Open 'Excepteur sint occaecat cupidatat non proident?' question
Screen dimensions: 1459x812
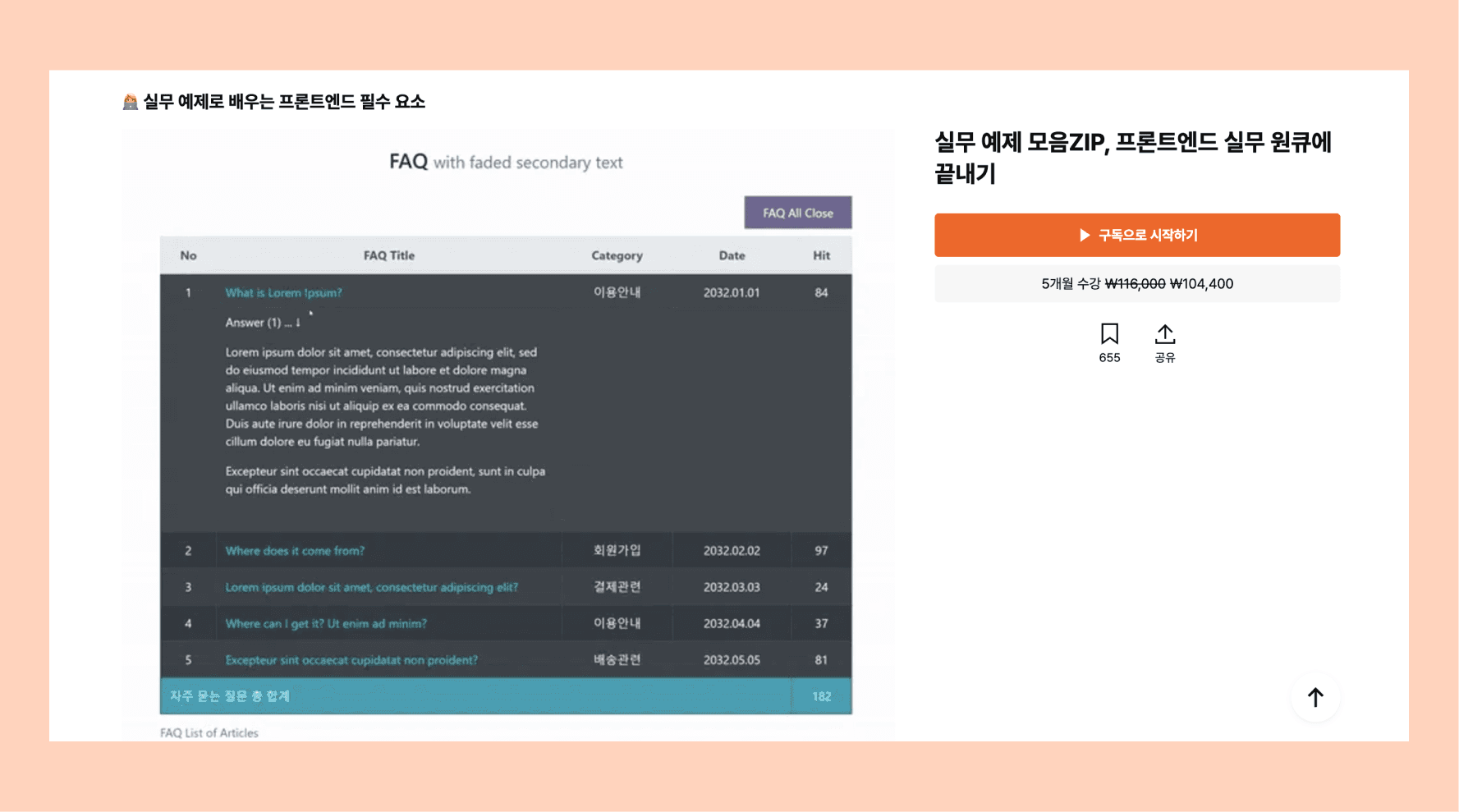351,660
